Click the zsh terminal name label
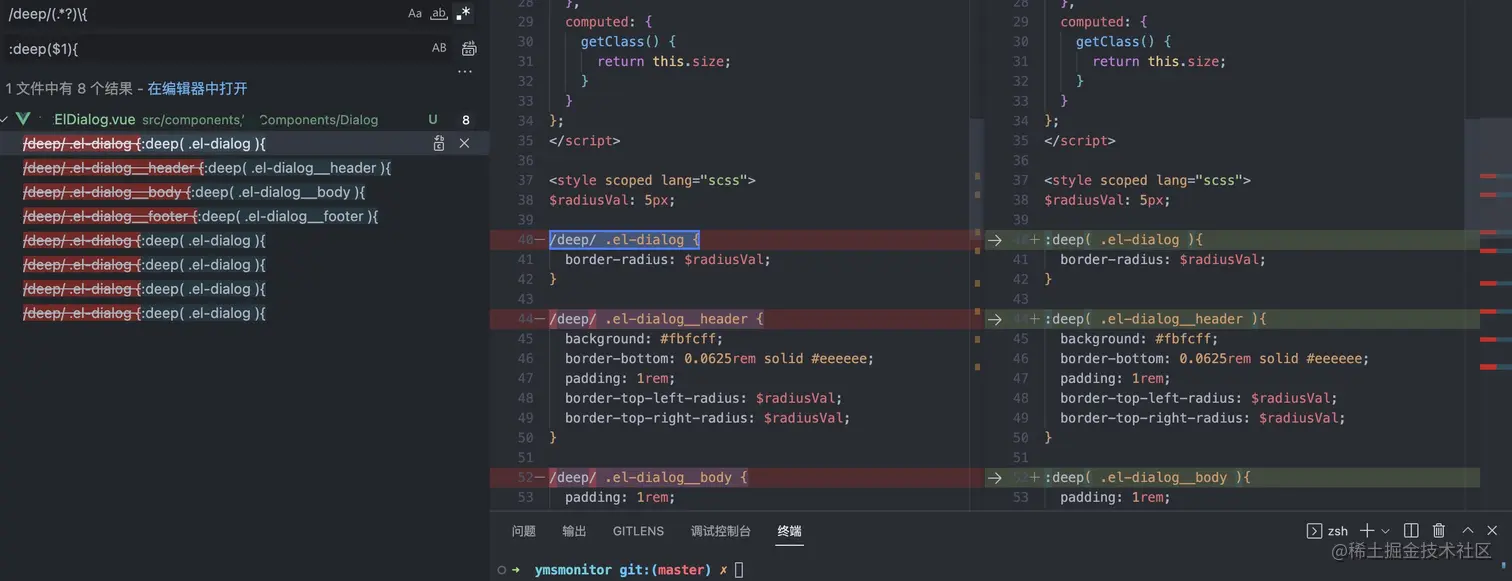 (x=1338, y=531)
